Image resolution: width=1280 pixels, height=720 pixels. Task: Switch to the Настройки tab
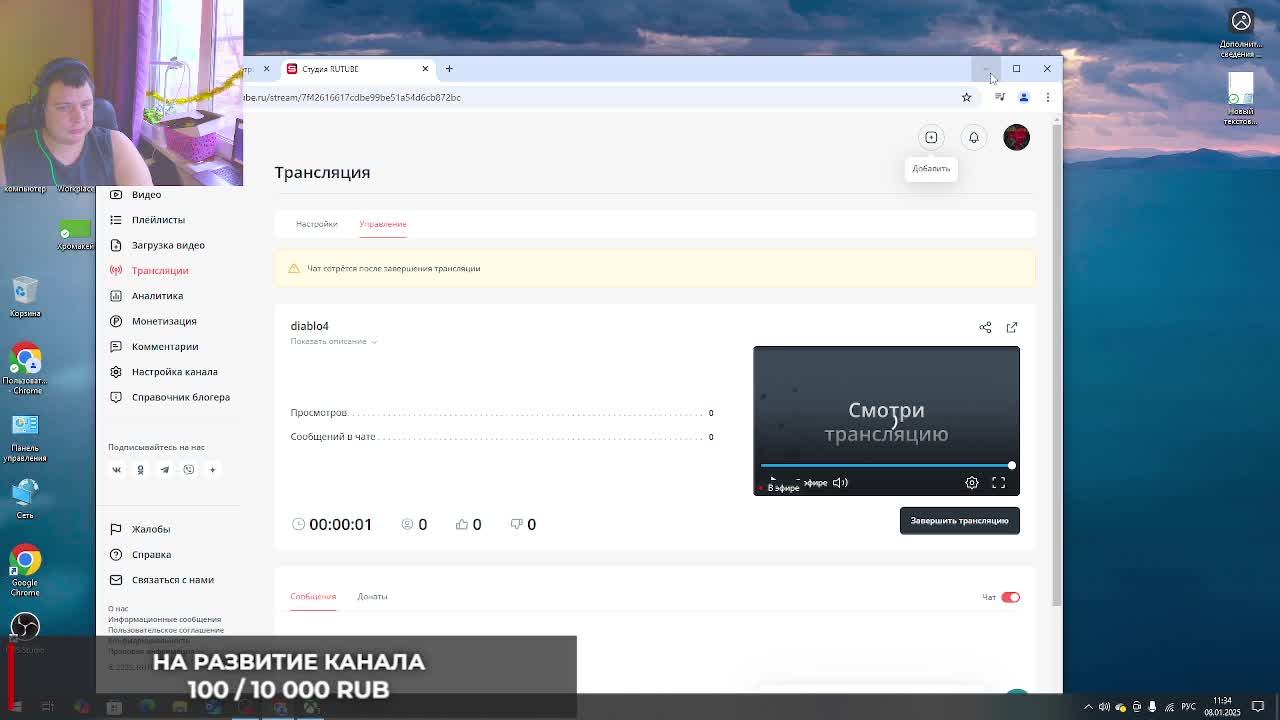click(x=316, y=224)
